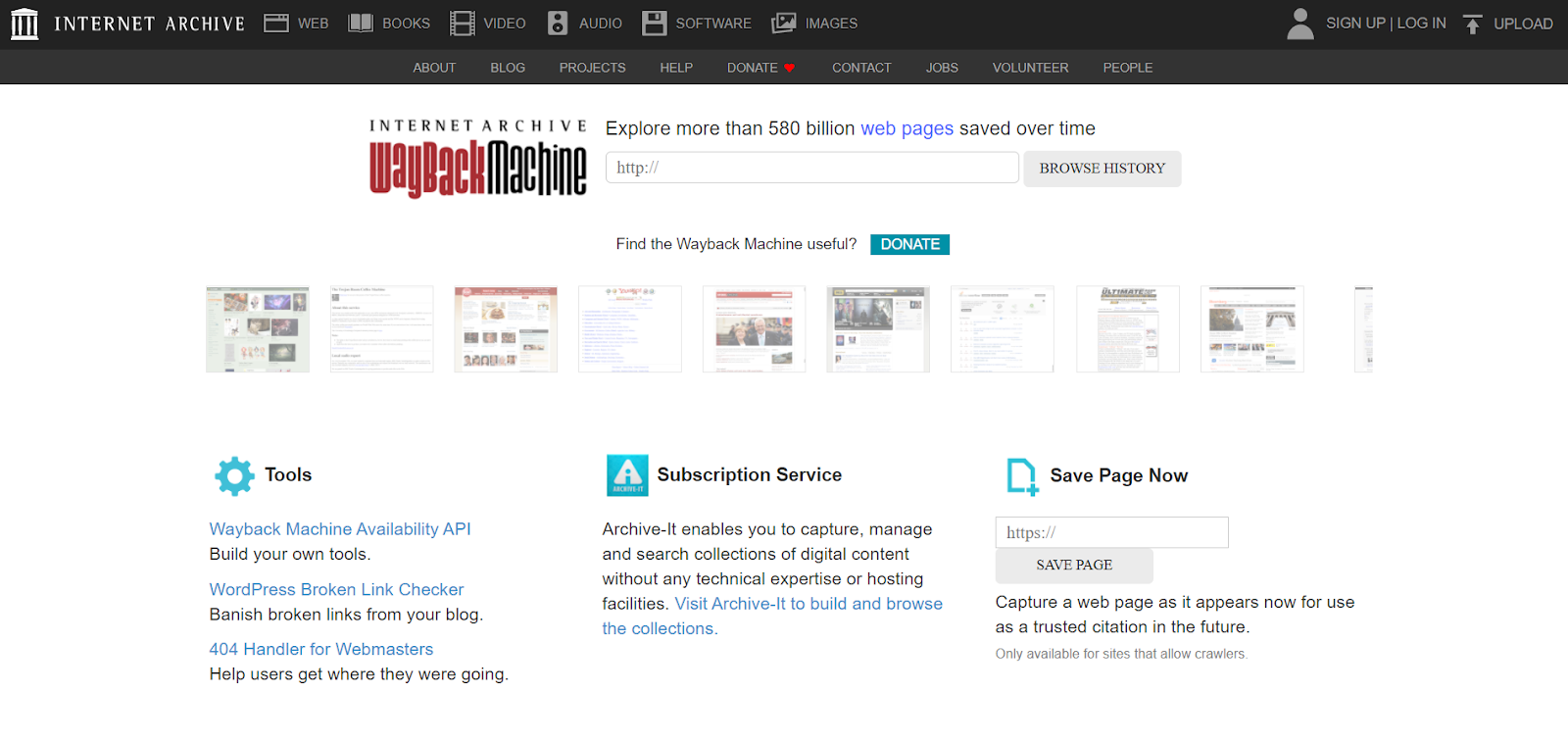Open Wayback Machine Availability API link
The image size is (1568, 742).
coord(340,529)
